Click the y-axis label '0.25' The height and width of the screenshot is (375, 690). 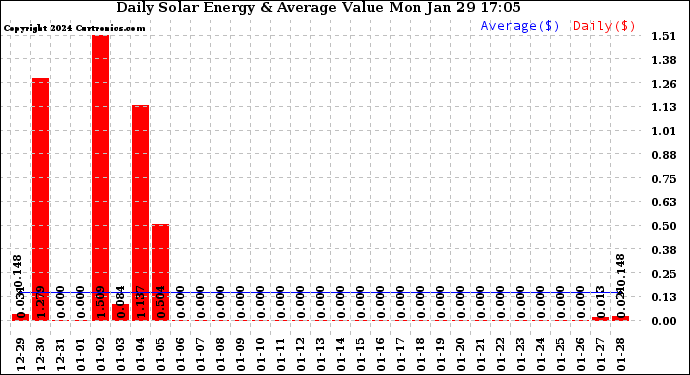tap(664, 274)
